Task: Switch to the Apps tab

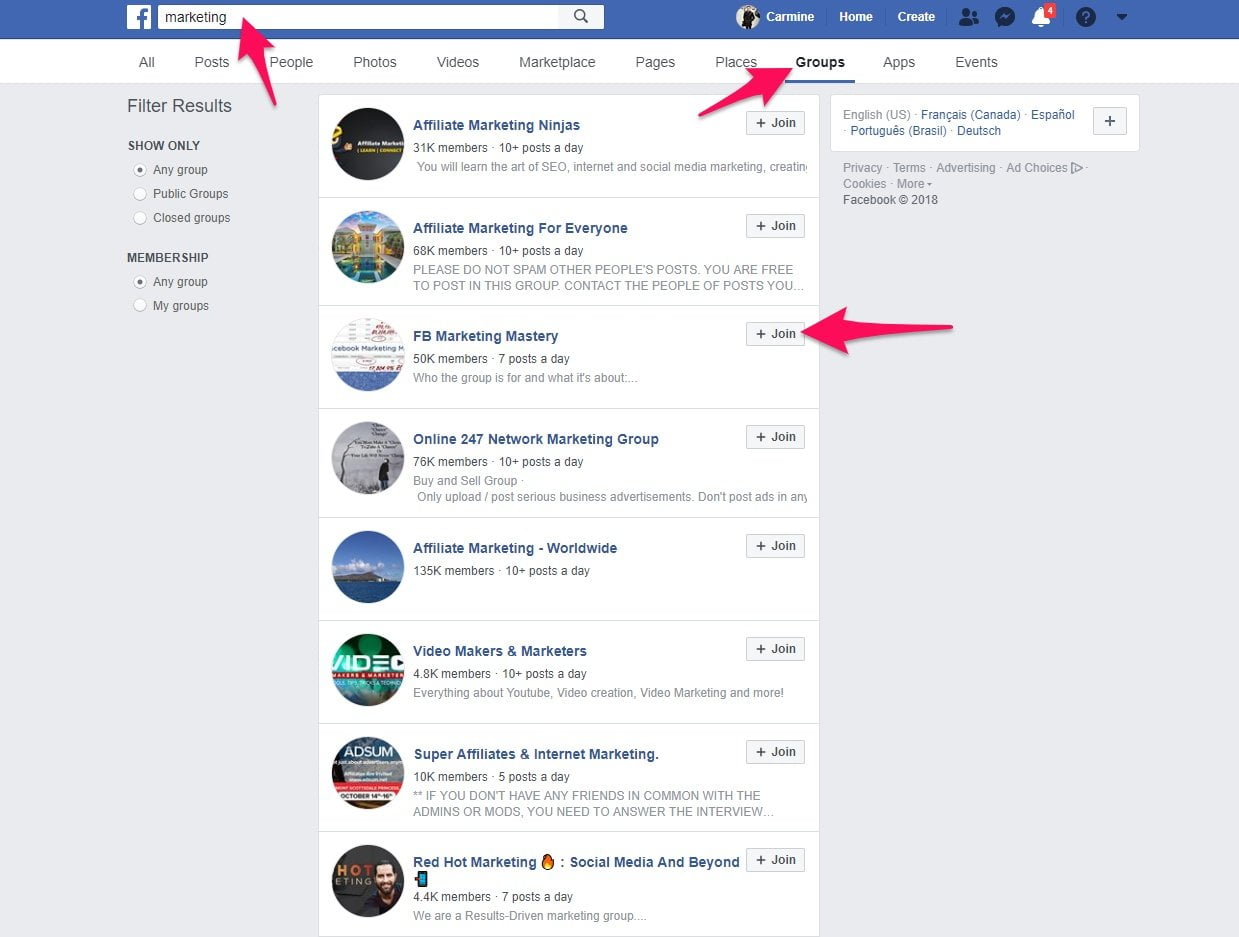Action: 899,62
